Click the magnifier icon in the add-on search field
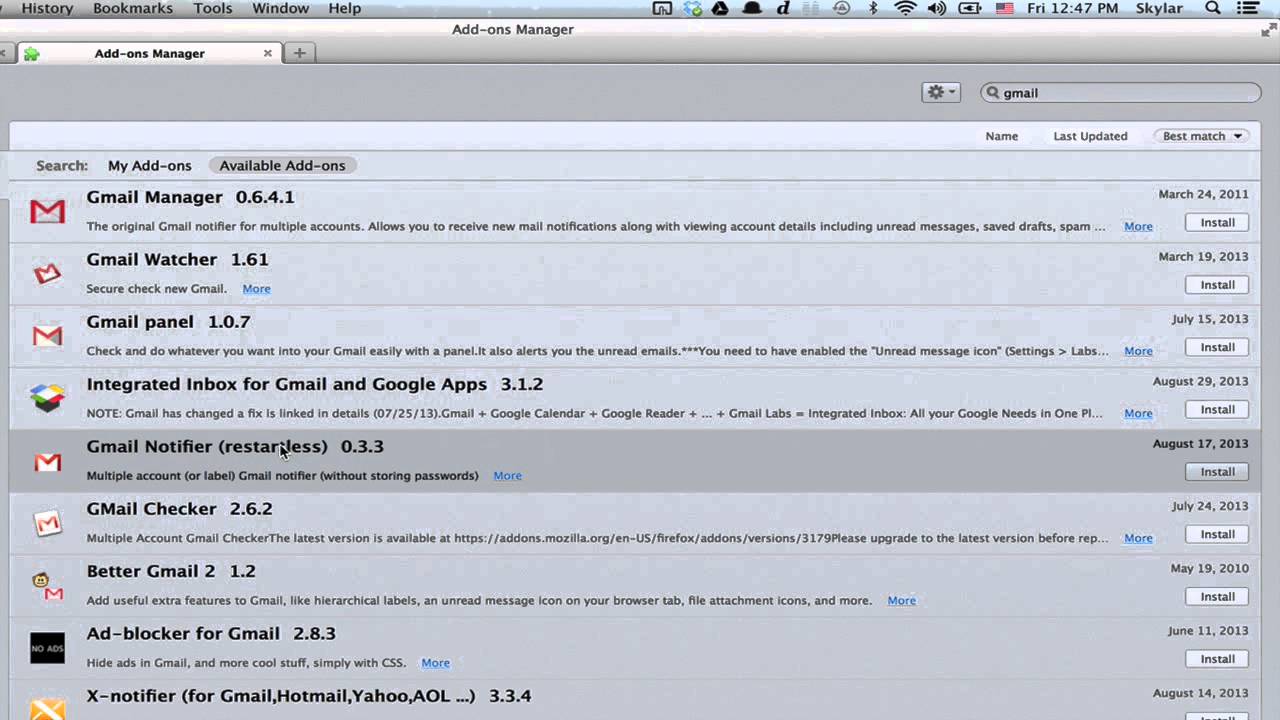 [x=993, y=93]
